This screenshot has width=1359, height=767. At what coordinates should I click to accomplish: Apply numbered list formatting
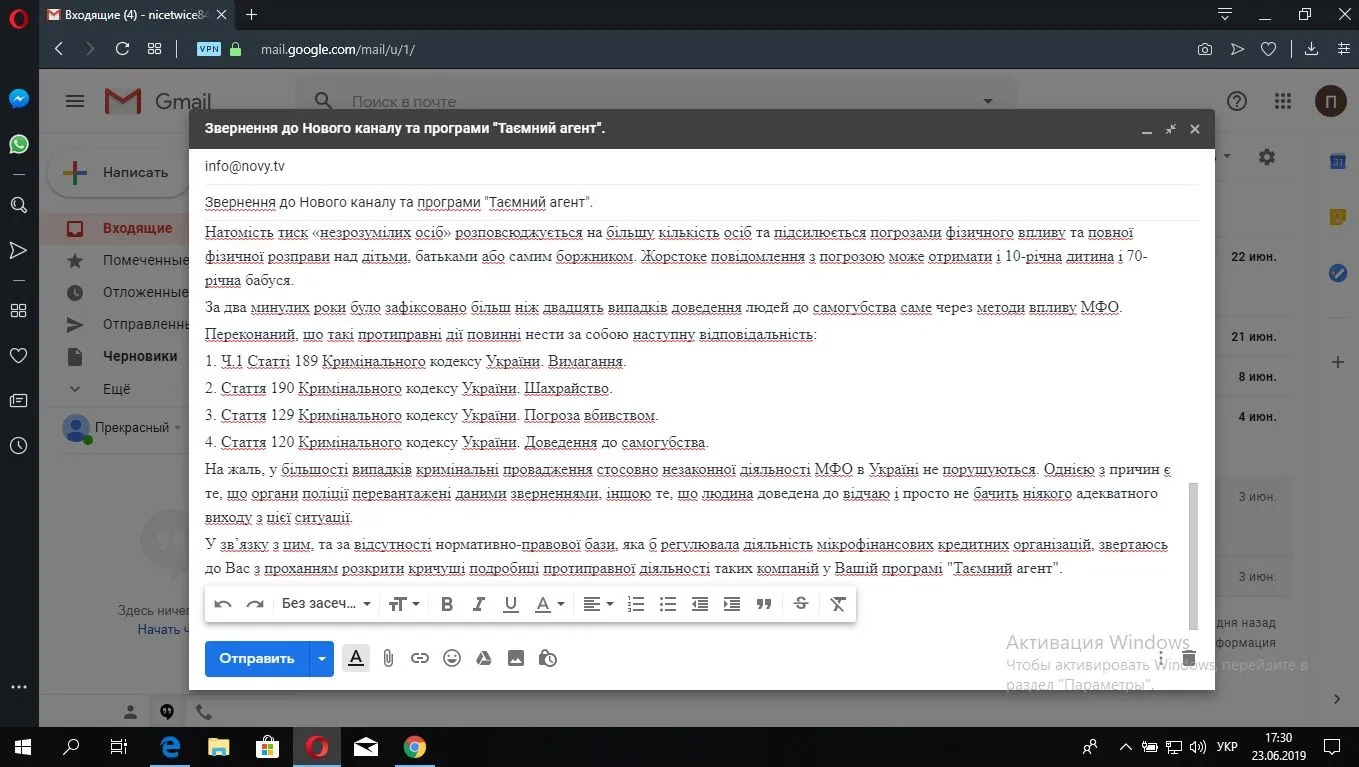pos(635,604)
